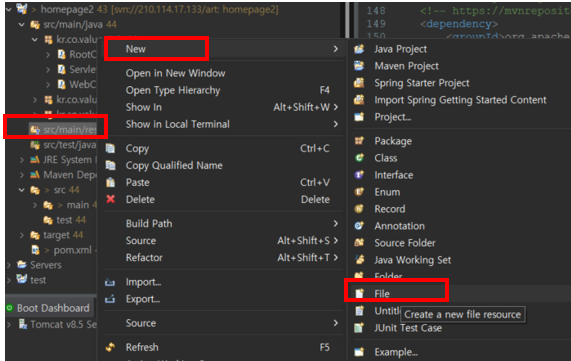Click the Example... icon
Image resolution: width=571 pixels, height=361 pixels.
(359, 352)
